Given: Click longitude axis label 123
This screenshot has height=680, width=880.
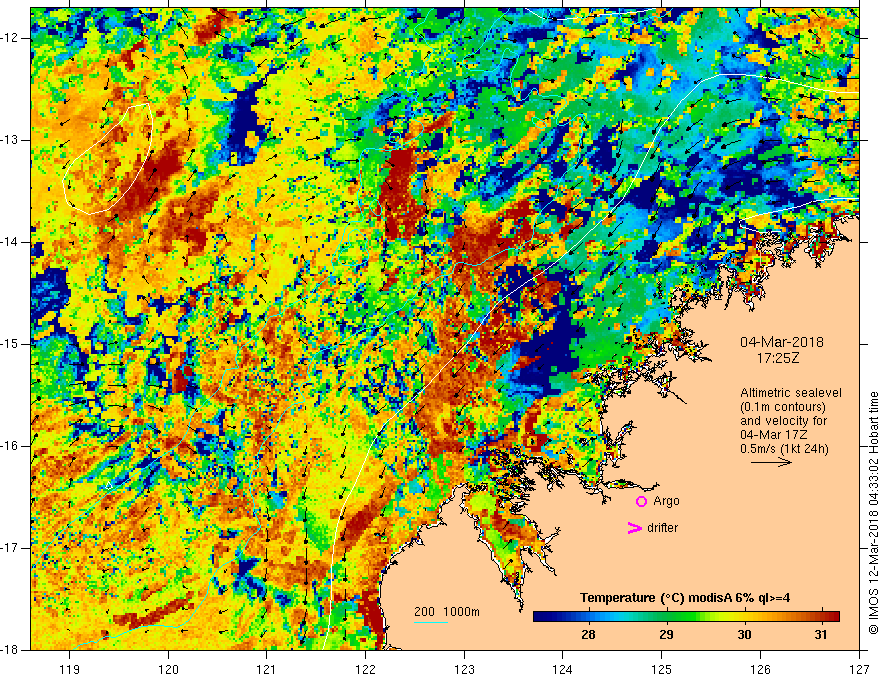Looking at the screenshot, I should pyautogui.click(x=464, y=669).
